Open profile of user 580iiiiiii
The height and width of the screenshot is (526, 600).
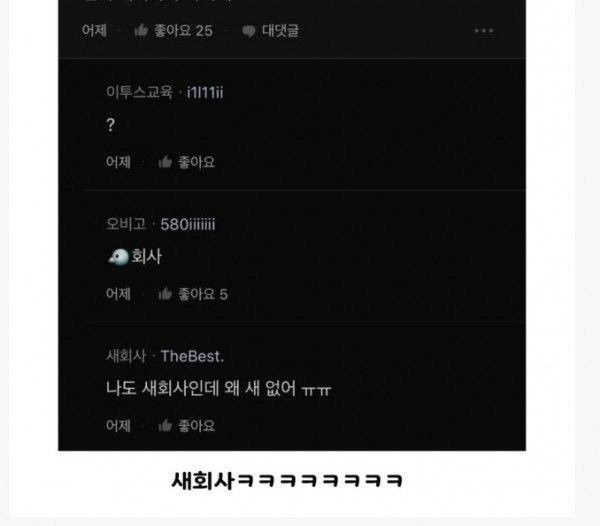coord(188,225)
